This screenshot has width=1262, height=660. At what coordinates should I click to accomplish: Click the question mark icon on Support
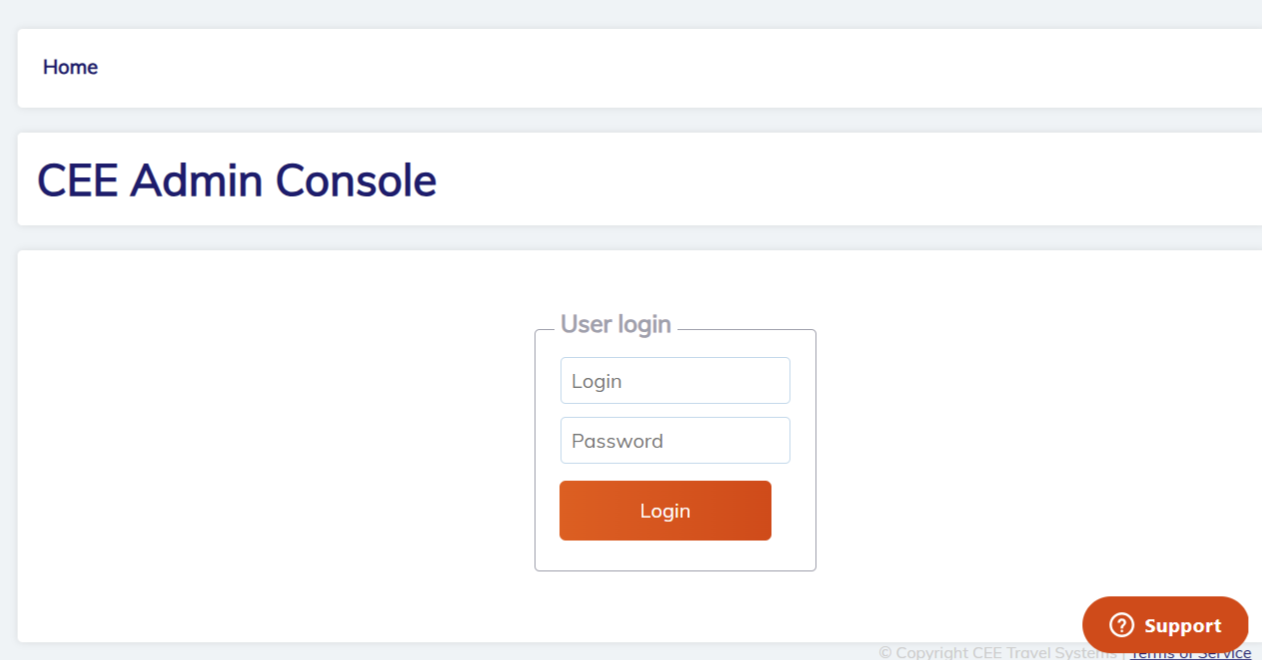tap(1122, 626)
